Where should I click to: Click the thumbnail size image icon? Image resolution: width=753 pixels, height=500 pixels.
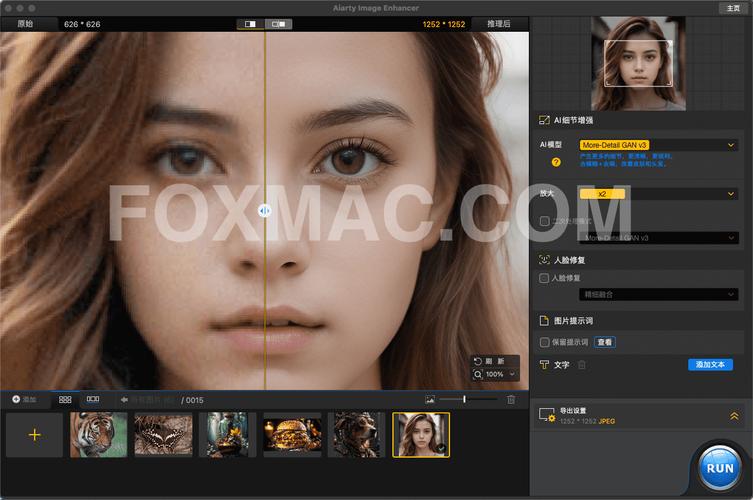pos(430,399)
